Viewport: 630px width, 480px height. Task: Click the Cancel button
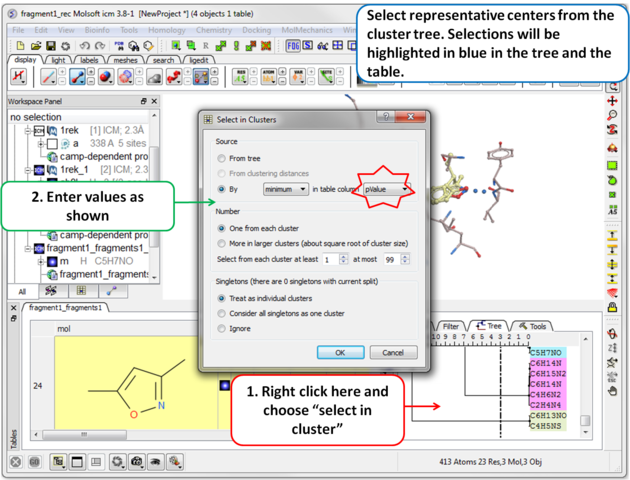[x=393, y=352]
